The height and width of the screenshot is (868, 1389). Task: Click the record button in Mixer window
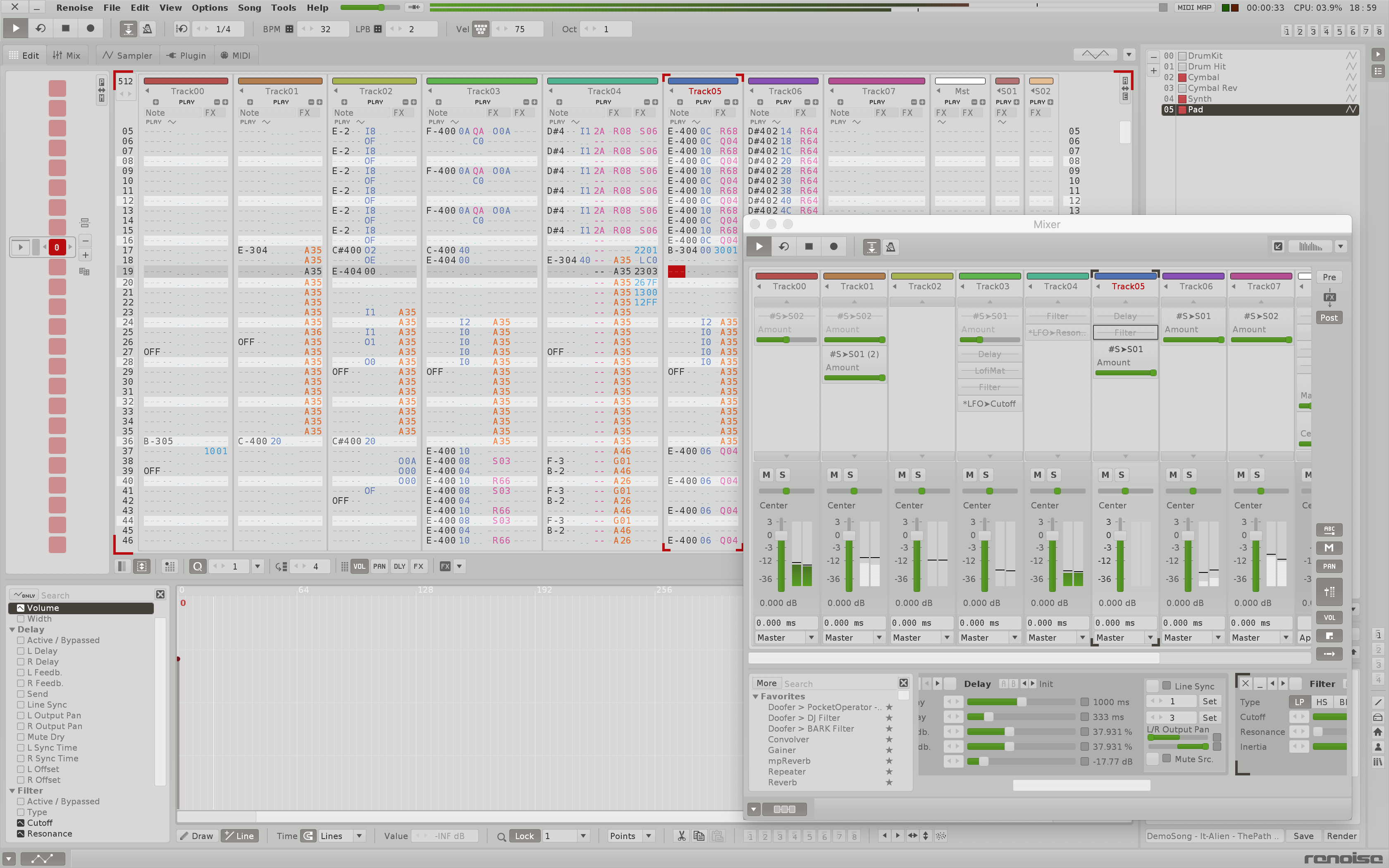tap(833, 246)
